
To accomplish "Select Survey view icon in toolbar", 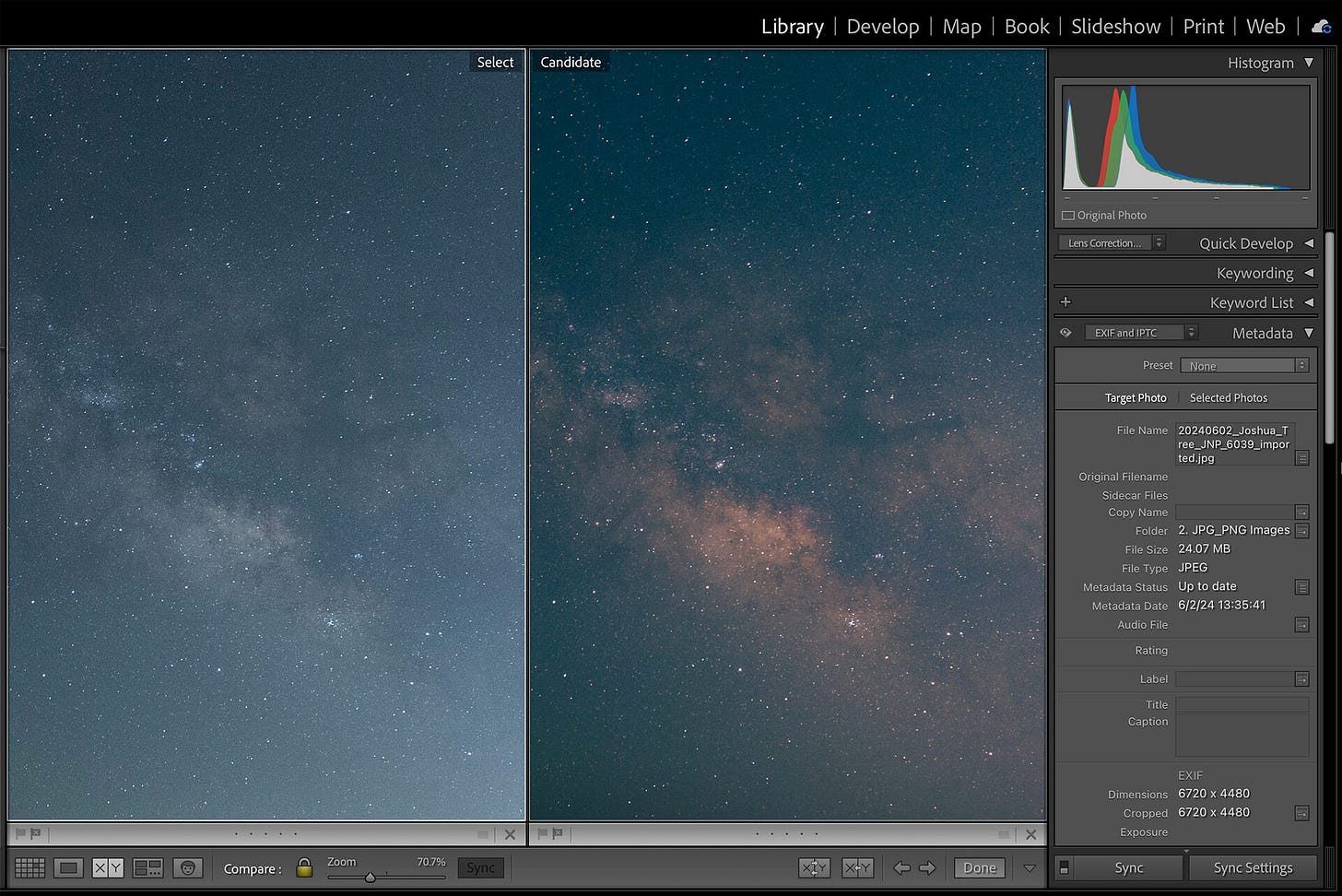I will 147,868.
